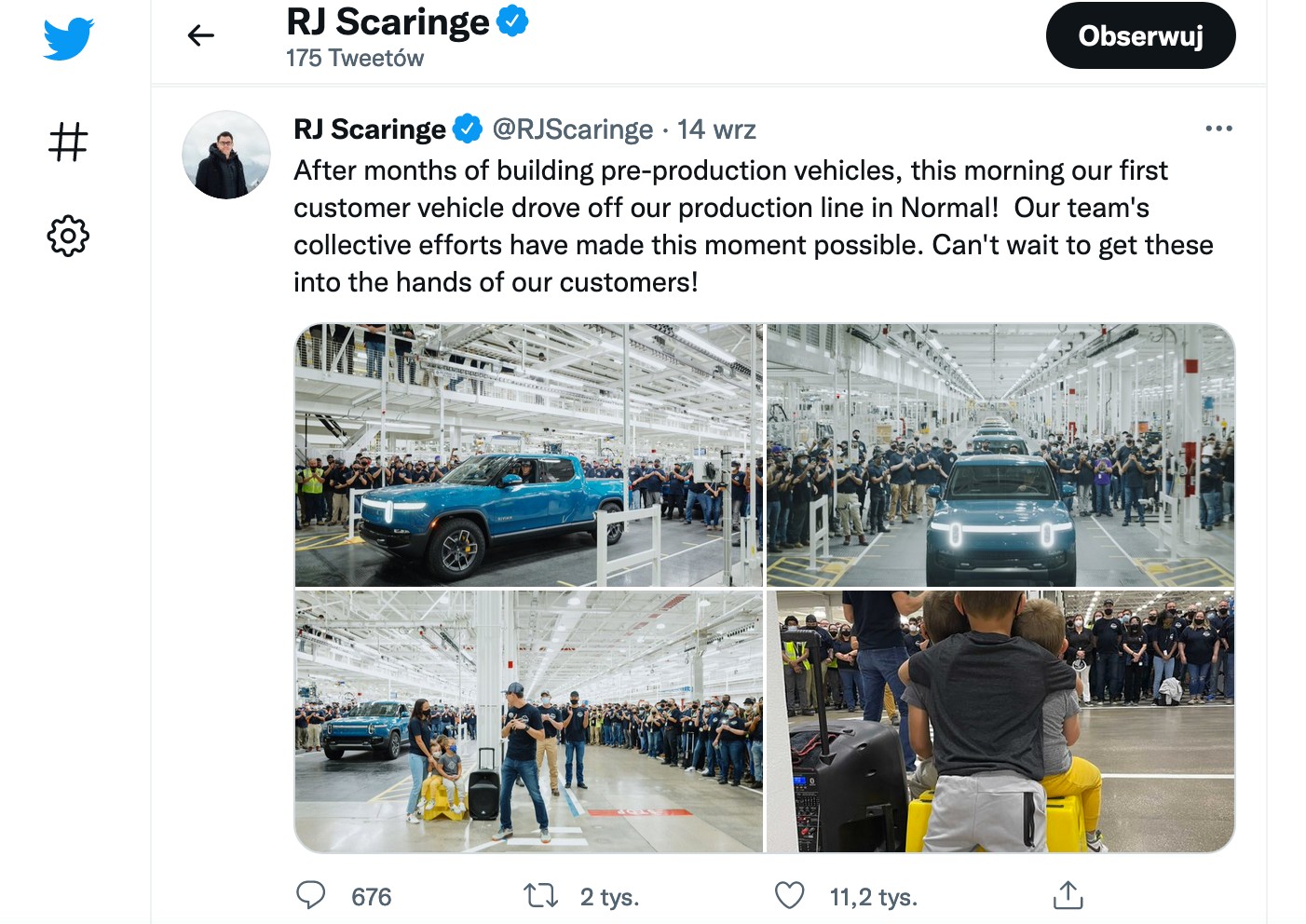Open the Settings gear icon
The image size is (1306, 924).
(68, 236)
